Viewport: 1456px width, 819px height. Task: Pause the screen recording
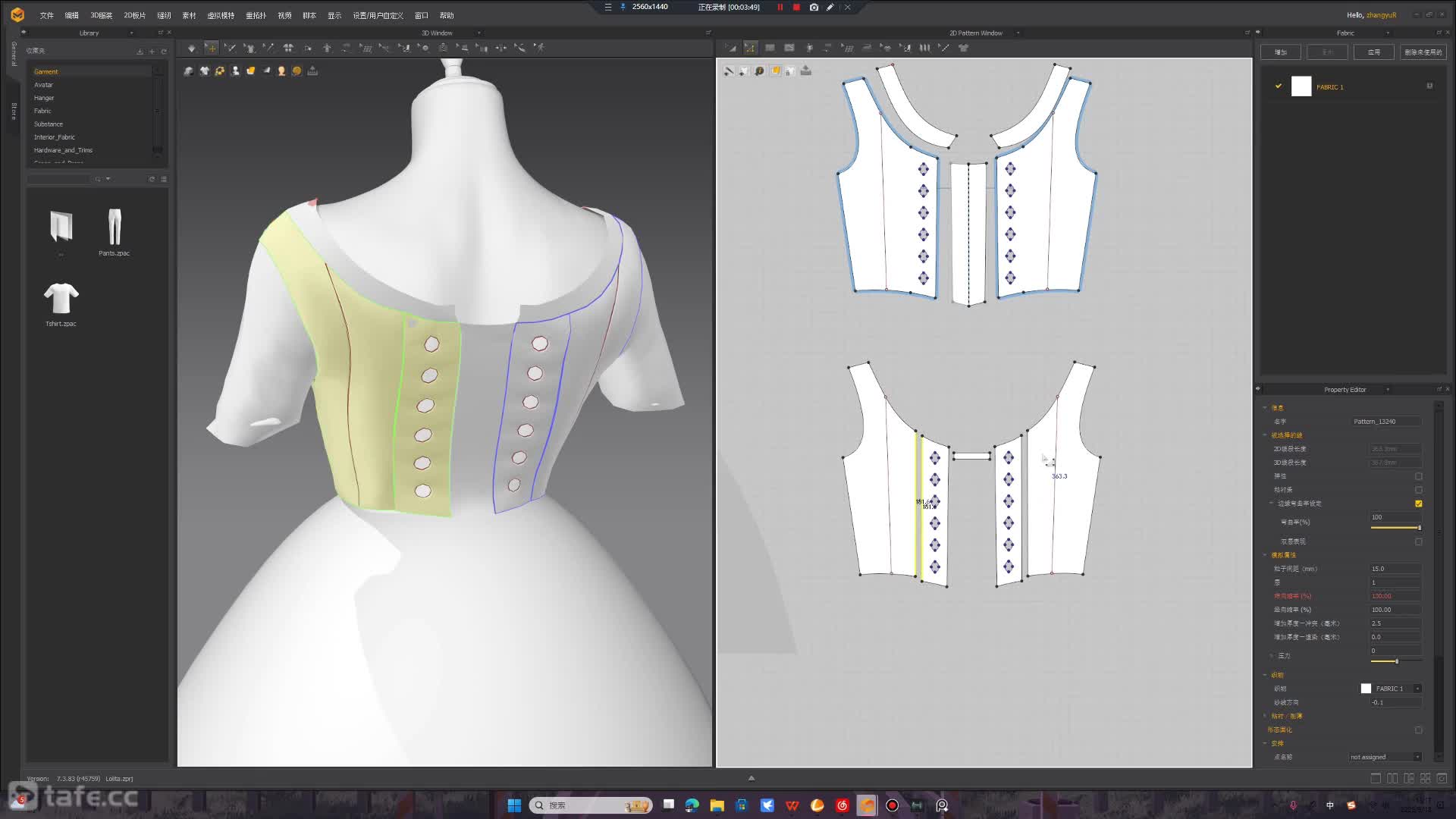point(780,7)
